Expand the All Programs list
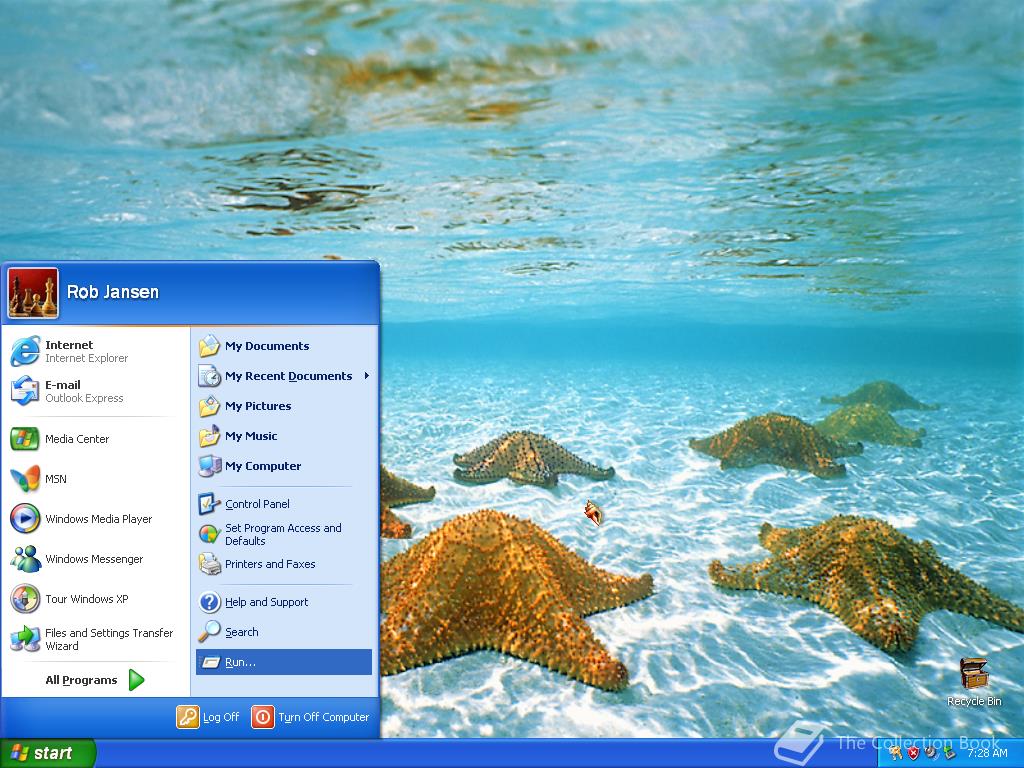Screen dimensions: 1024x768 pyautogui.click(x=95, y=680)
